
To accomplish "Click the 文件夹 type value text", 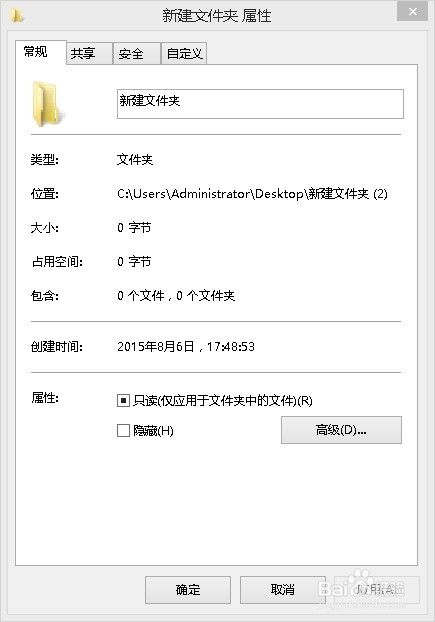I will coord(135,160).
